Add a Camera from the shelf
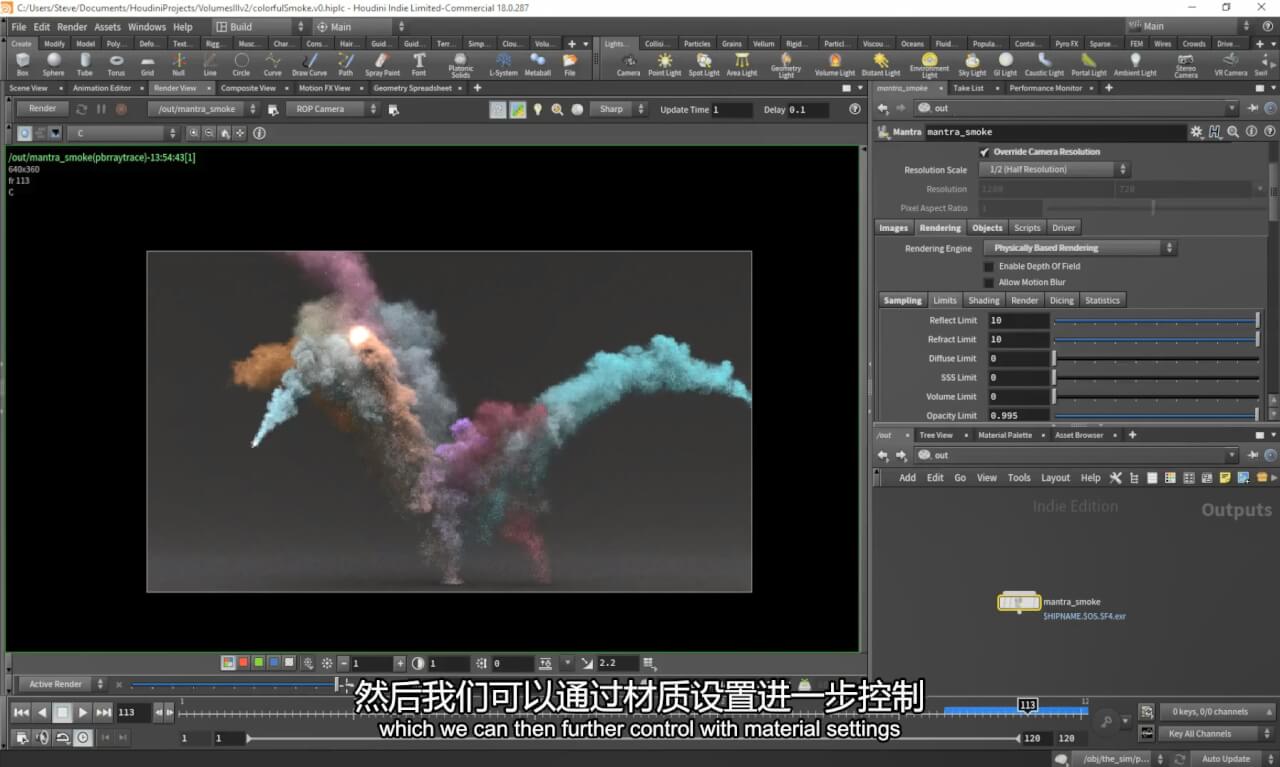This screenshot has width=1280, height=767. pos(628,65)
